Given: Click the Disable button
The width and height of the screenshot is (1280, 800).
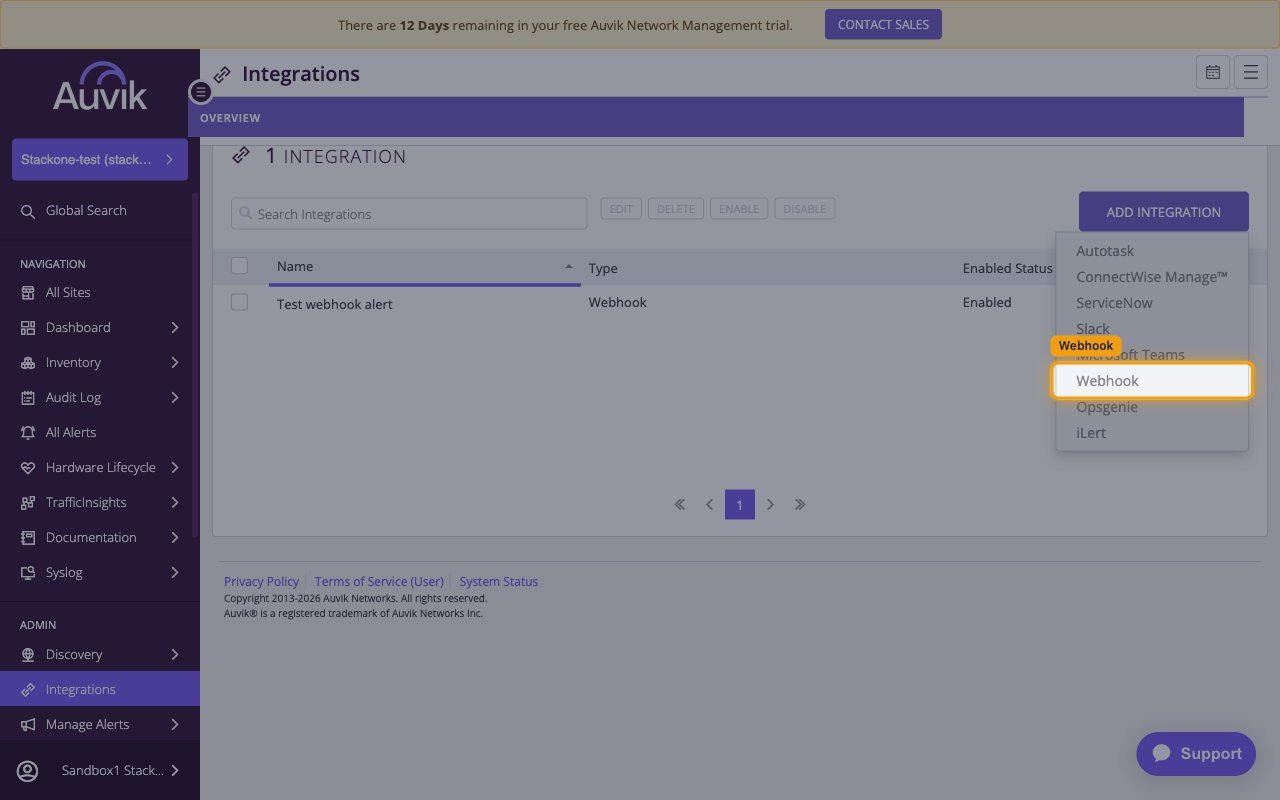Looking at the screenshot, I should (x=805, y=209).
